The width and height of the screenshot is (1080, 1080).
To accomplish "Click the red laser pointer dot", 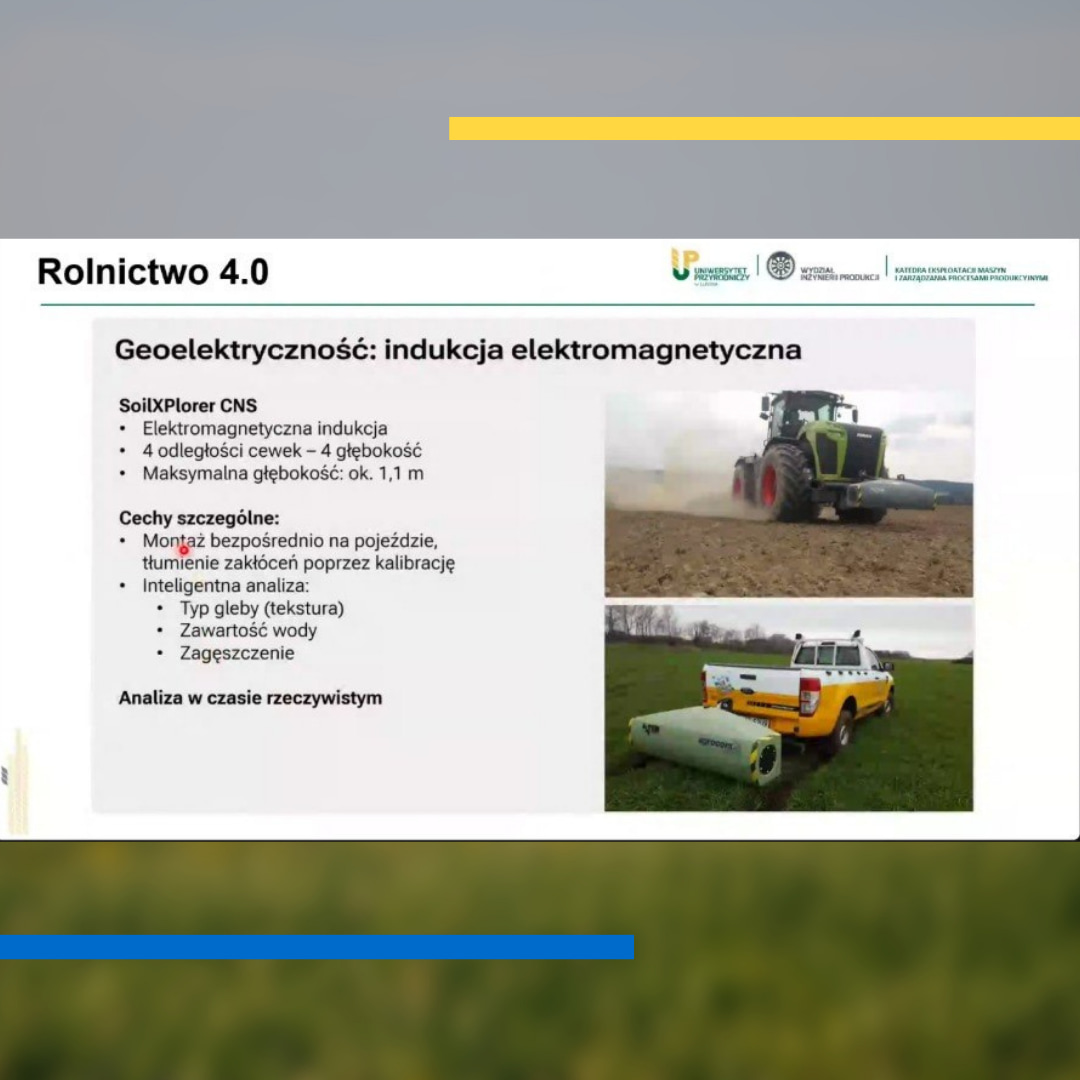I will click(x=184, y=549).
